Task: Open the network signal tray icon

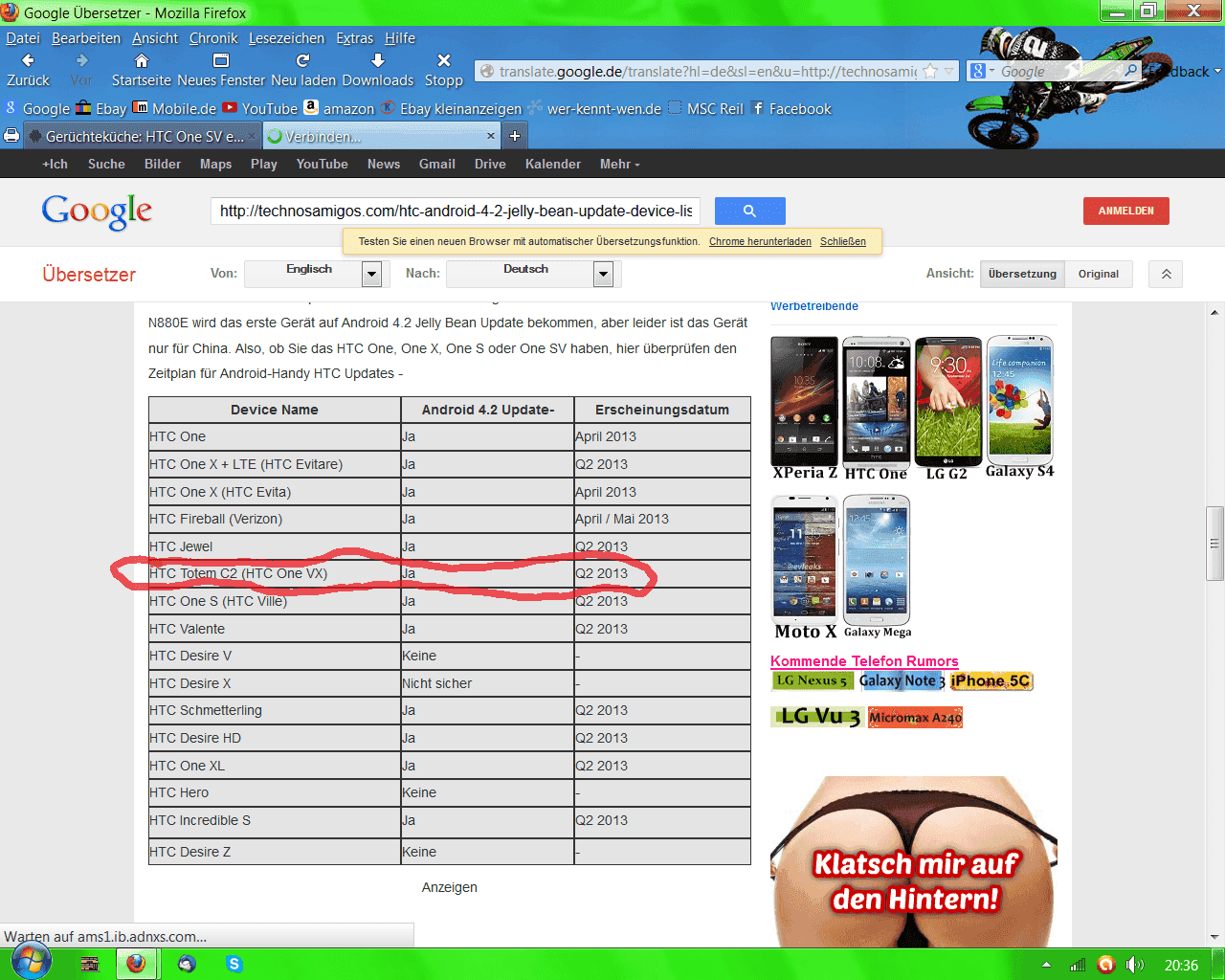Action: 1078,965
